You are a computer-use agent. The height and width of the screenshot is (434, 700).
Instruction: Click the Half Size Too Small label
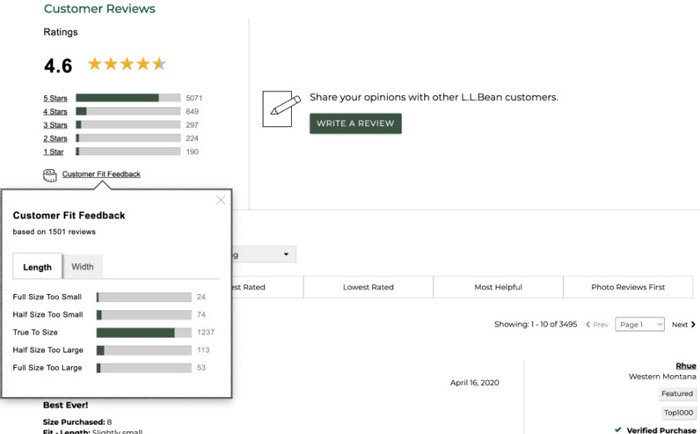[48, 315]
